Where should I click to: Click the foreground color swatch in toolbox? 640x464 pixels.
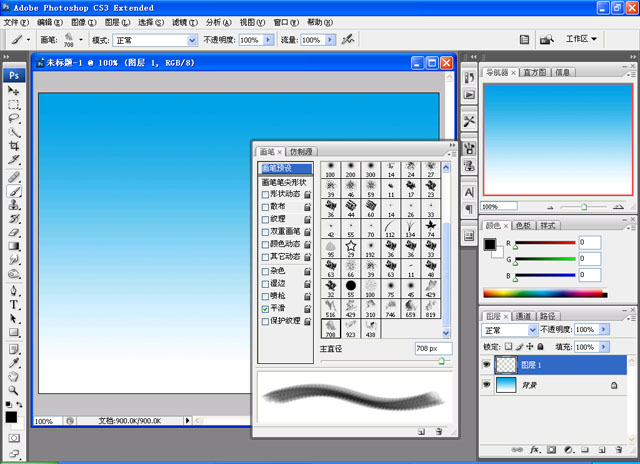pyautogui.click(x=11, y=417)
